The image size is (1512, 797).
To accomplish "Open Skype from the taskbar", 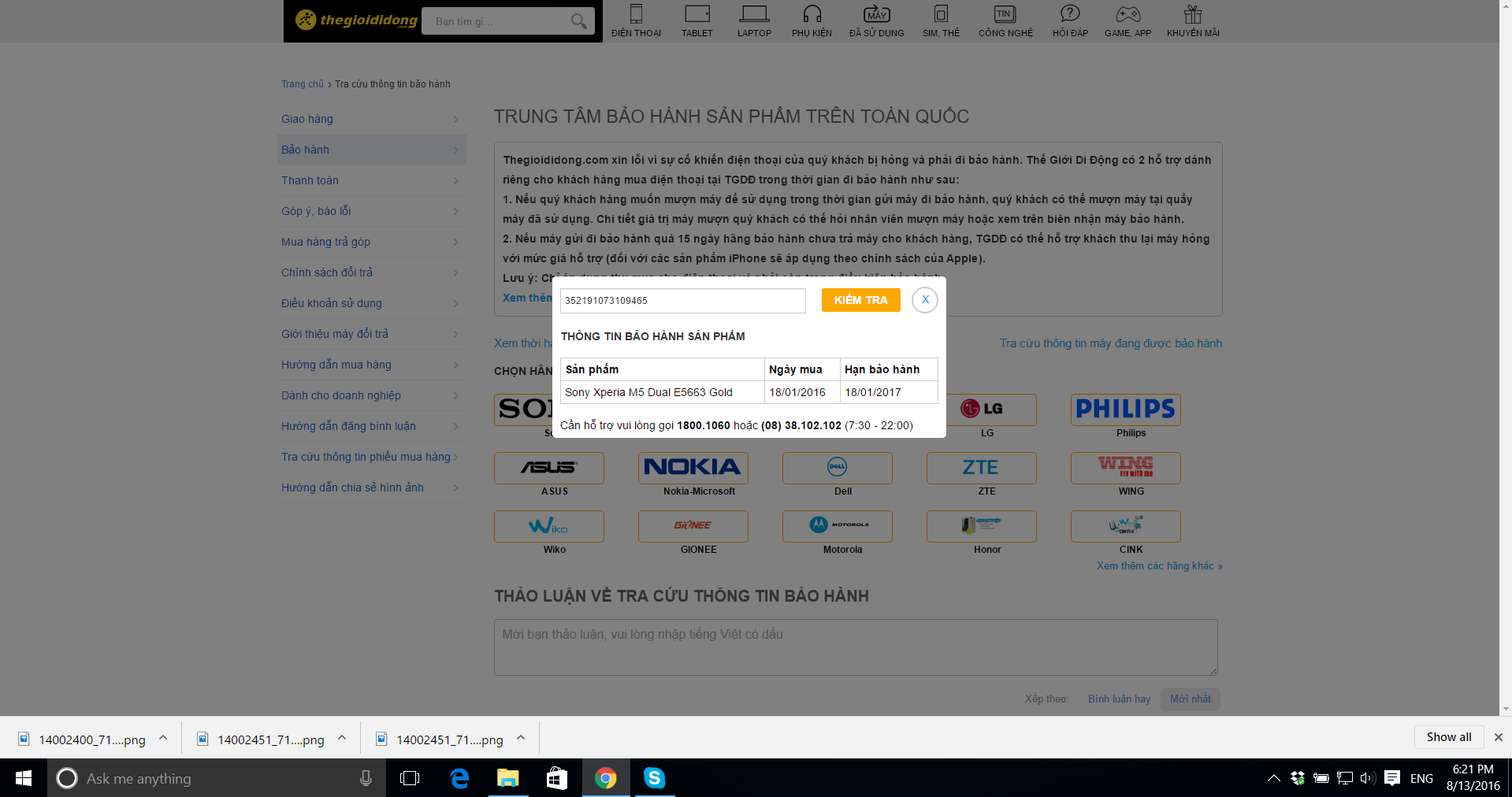I will tap(654, 778).
